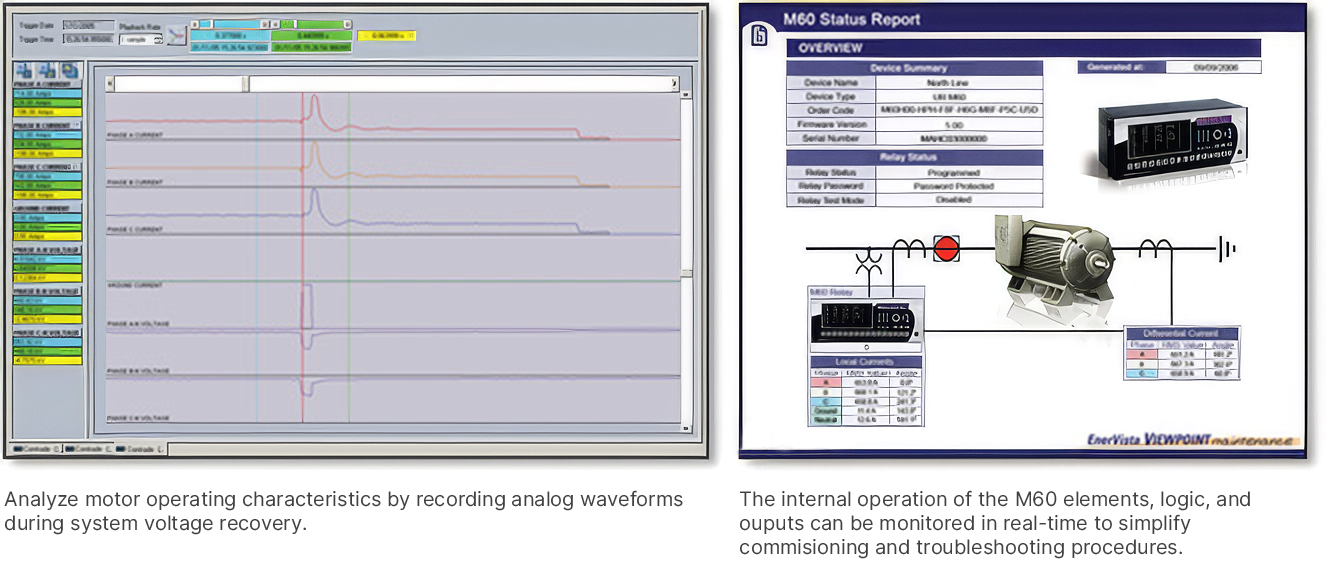Viewport: 1326px width, 584px height.
Task: Click the PHASE C CURRENT waveform label
Action: [x=135, y=229]
